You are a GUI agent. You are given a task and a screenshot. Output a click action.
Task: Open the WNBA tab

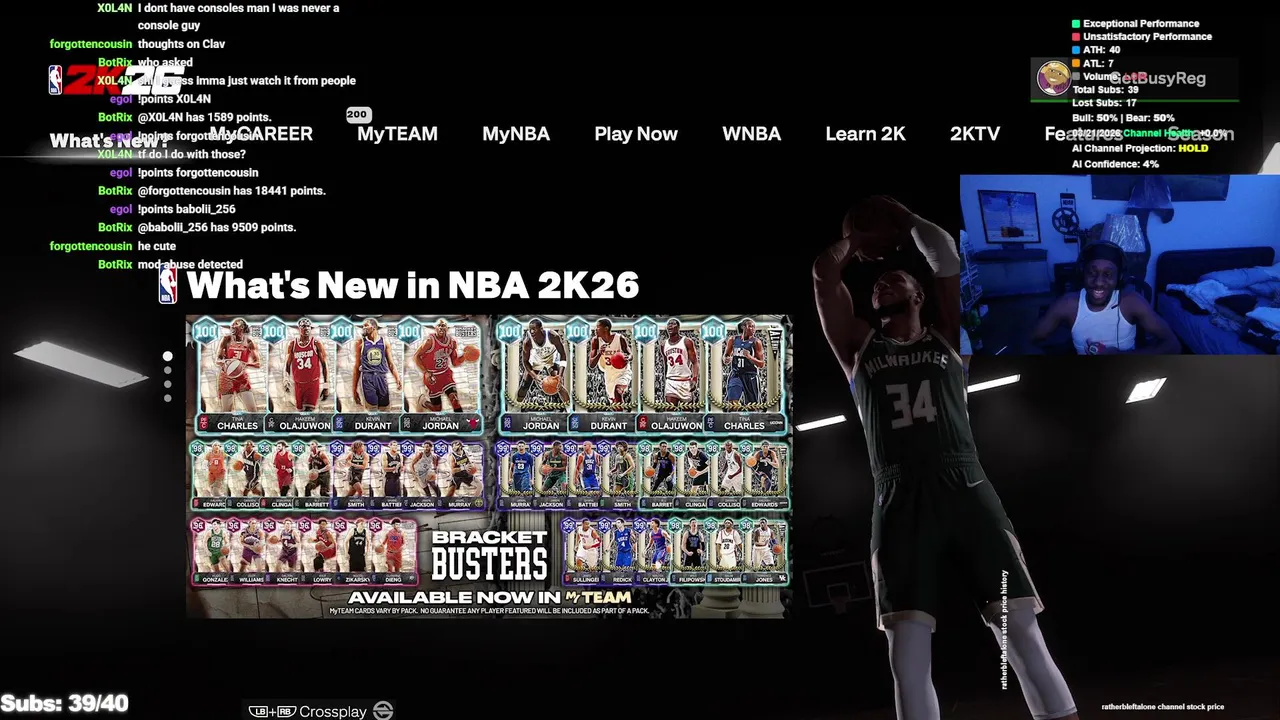coord(751,134)
